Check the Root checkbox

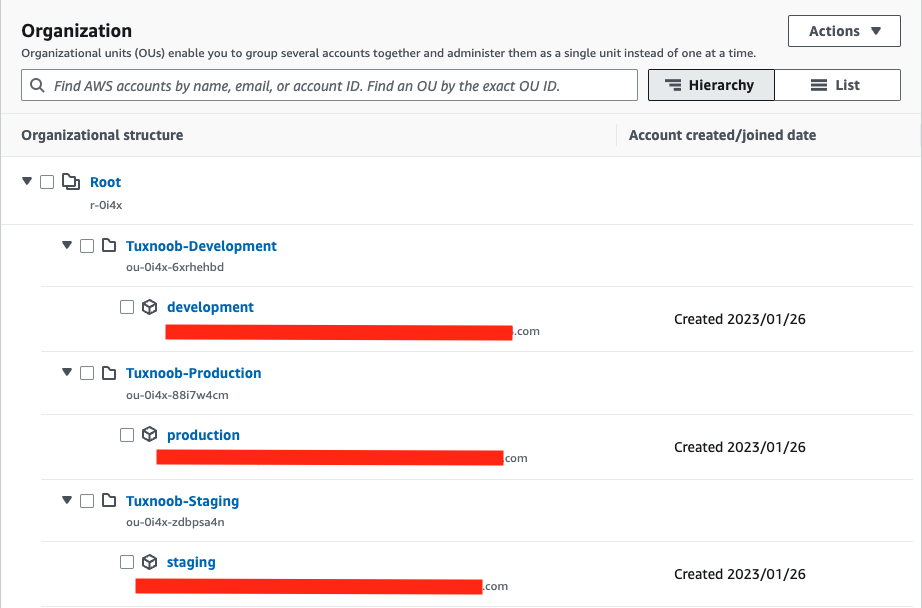click(47, 182)
